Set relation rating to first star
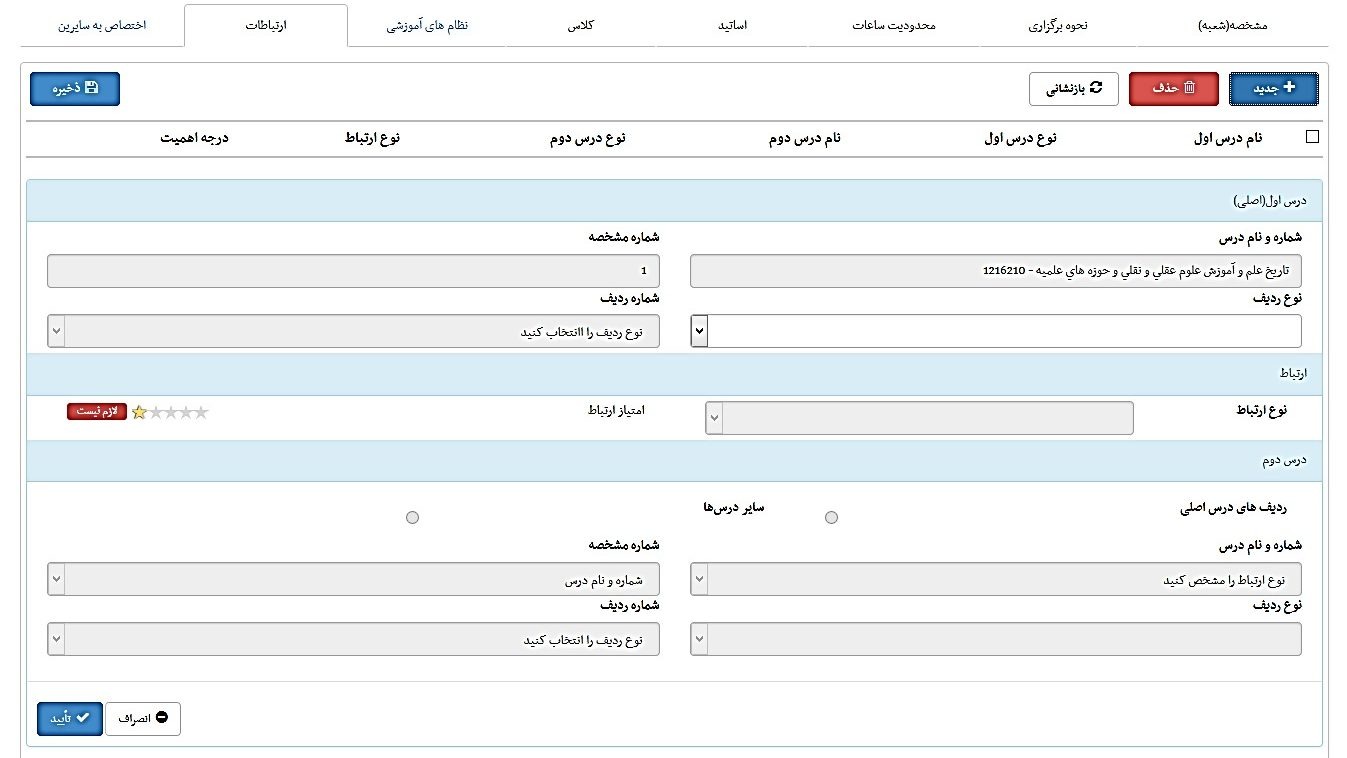 pos(139,412)
